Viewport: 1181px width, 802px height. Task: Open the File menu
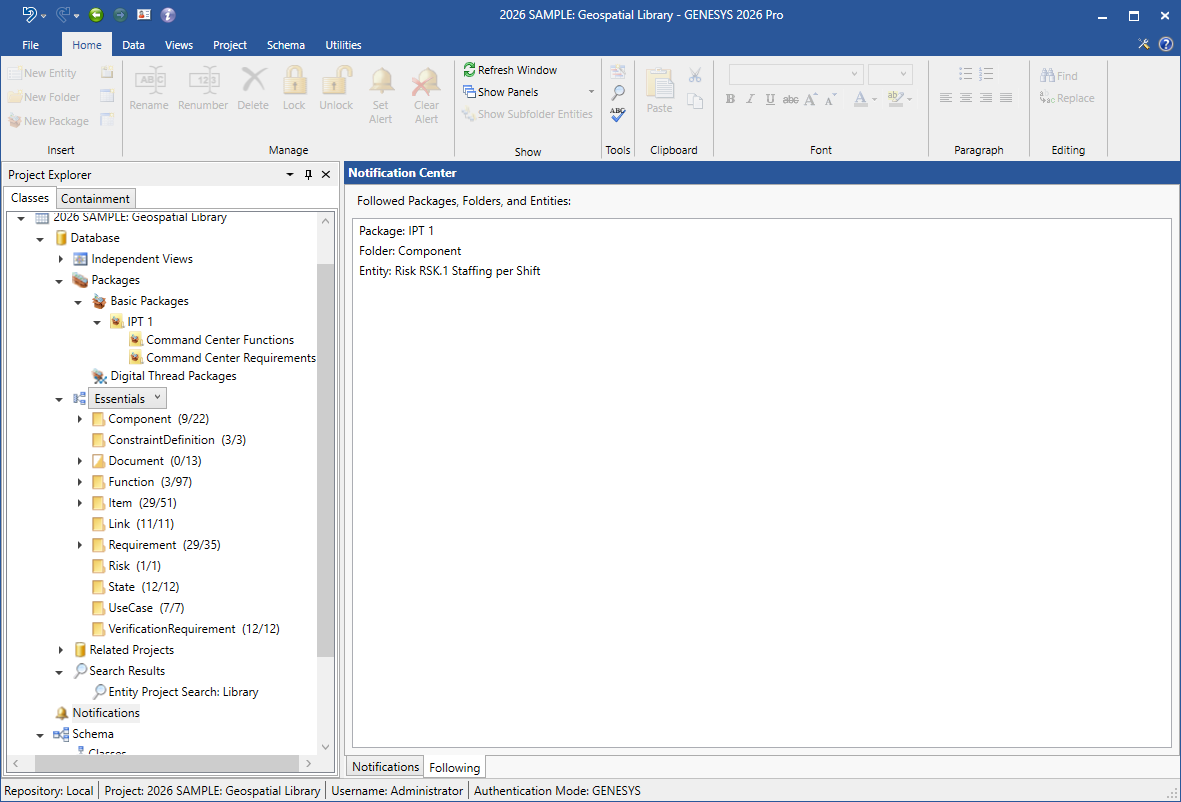pyautogui.click(x=31, y=45)
